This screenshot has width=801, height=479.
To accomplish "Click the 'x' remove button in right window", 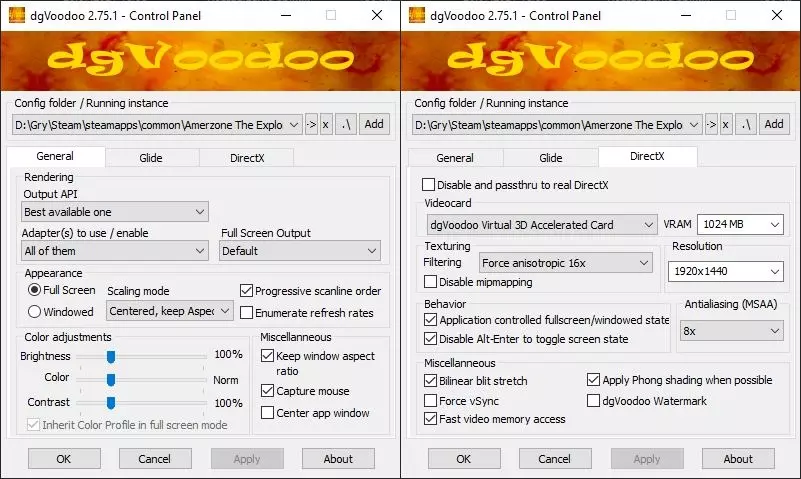I will [x=726, y=125].
